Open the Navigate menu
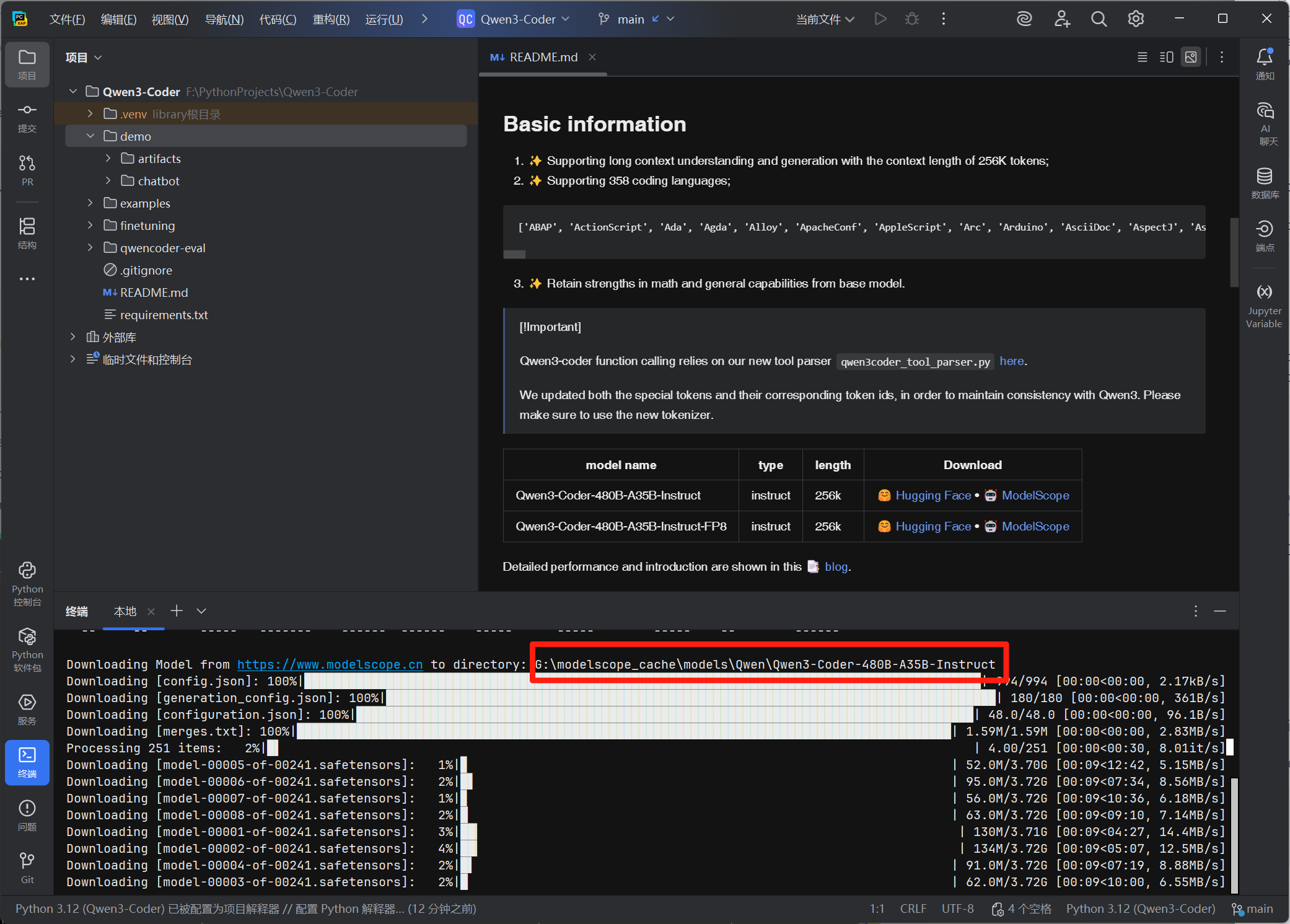 coord(224,19)
